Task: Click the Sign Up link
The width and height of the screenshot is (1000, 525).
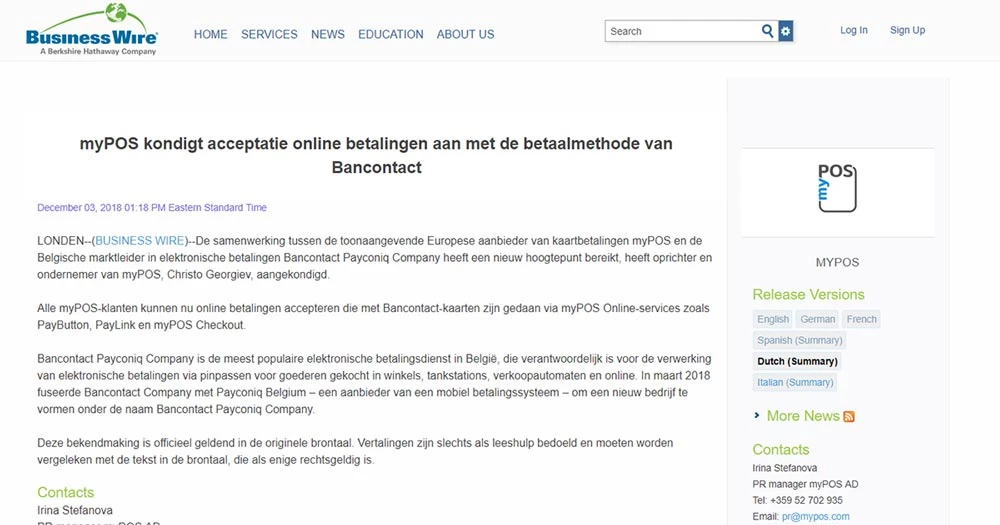Action: pyautogui.click(x=907, y=30)
